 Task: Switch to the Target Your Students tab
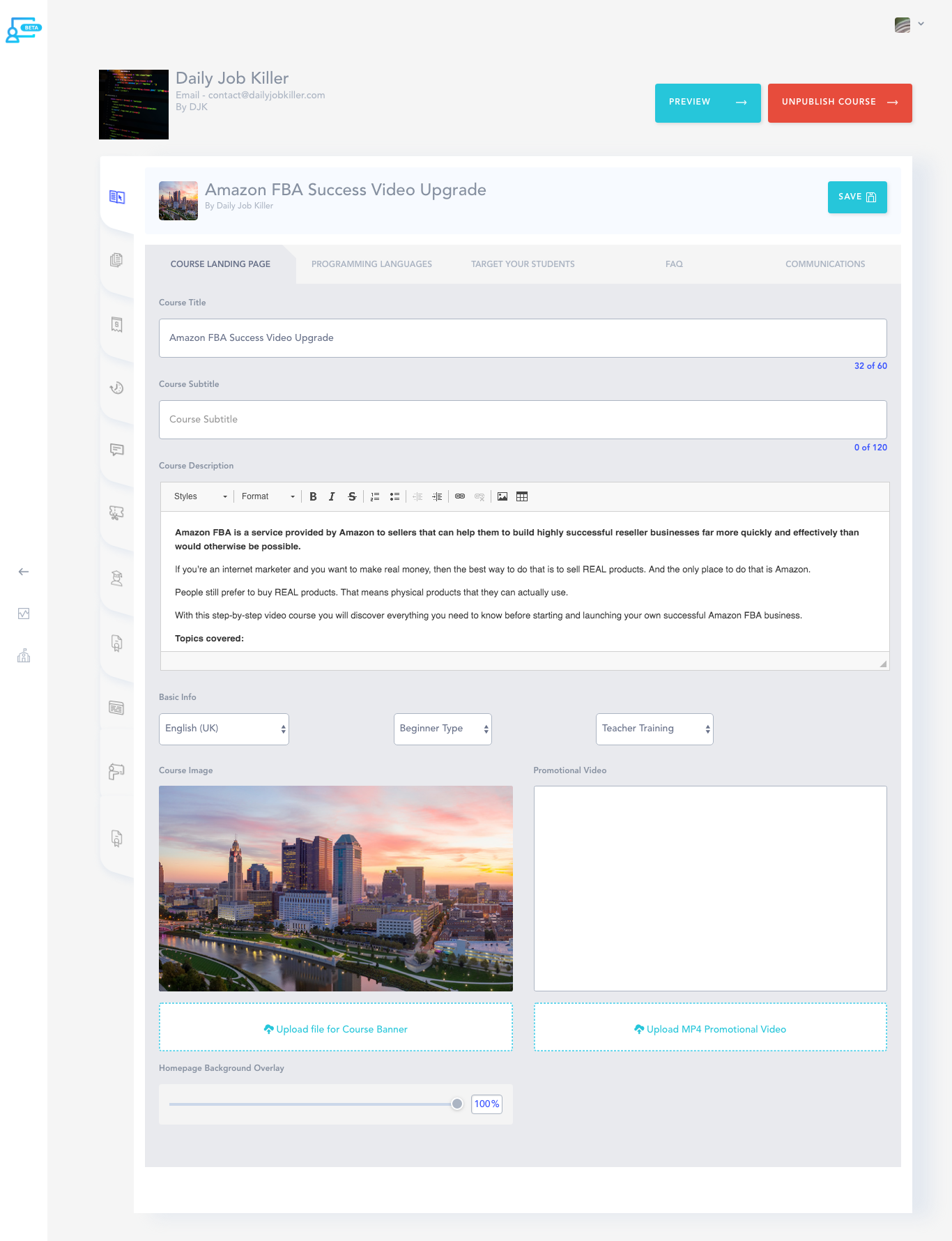523,264
